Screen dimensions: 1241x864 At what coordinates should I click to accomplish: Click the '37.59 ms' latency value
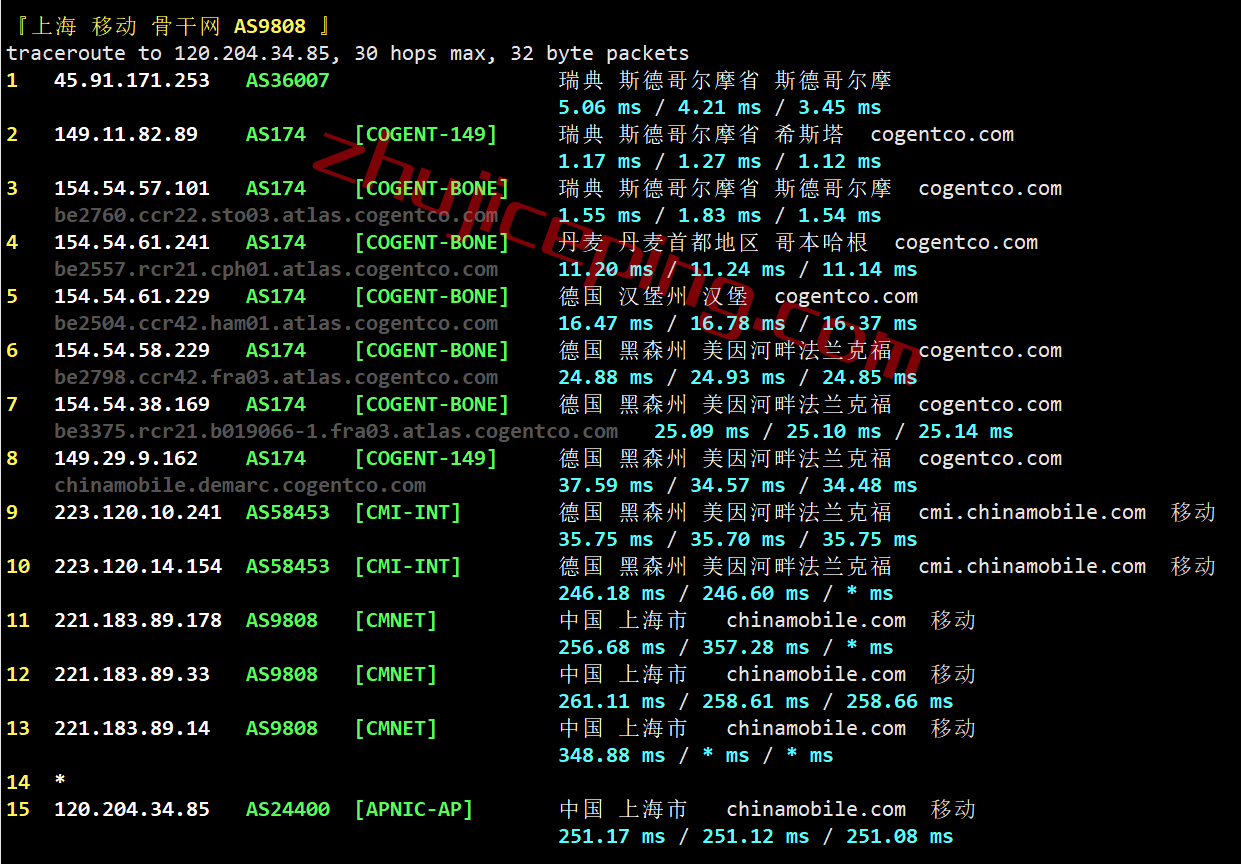[606, 485]
